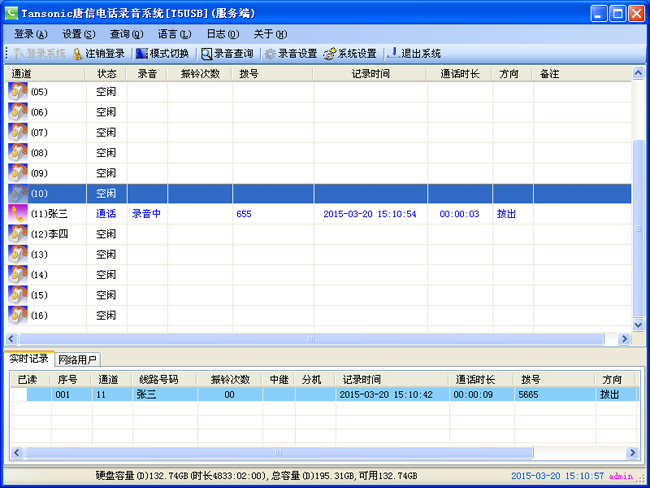Image resolution: width=650 pixels, height=488 pixels.
Task: Click the 模式切换 mode switch toolbar icon
Action: pos(141,54)
